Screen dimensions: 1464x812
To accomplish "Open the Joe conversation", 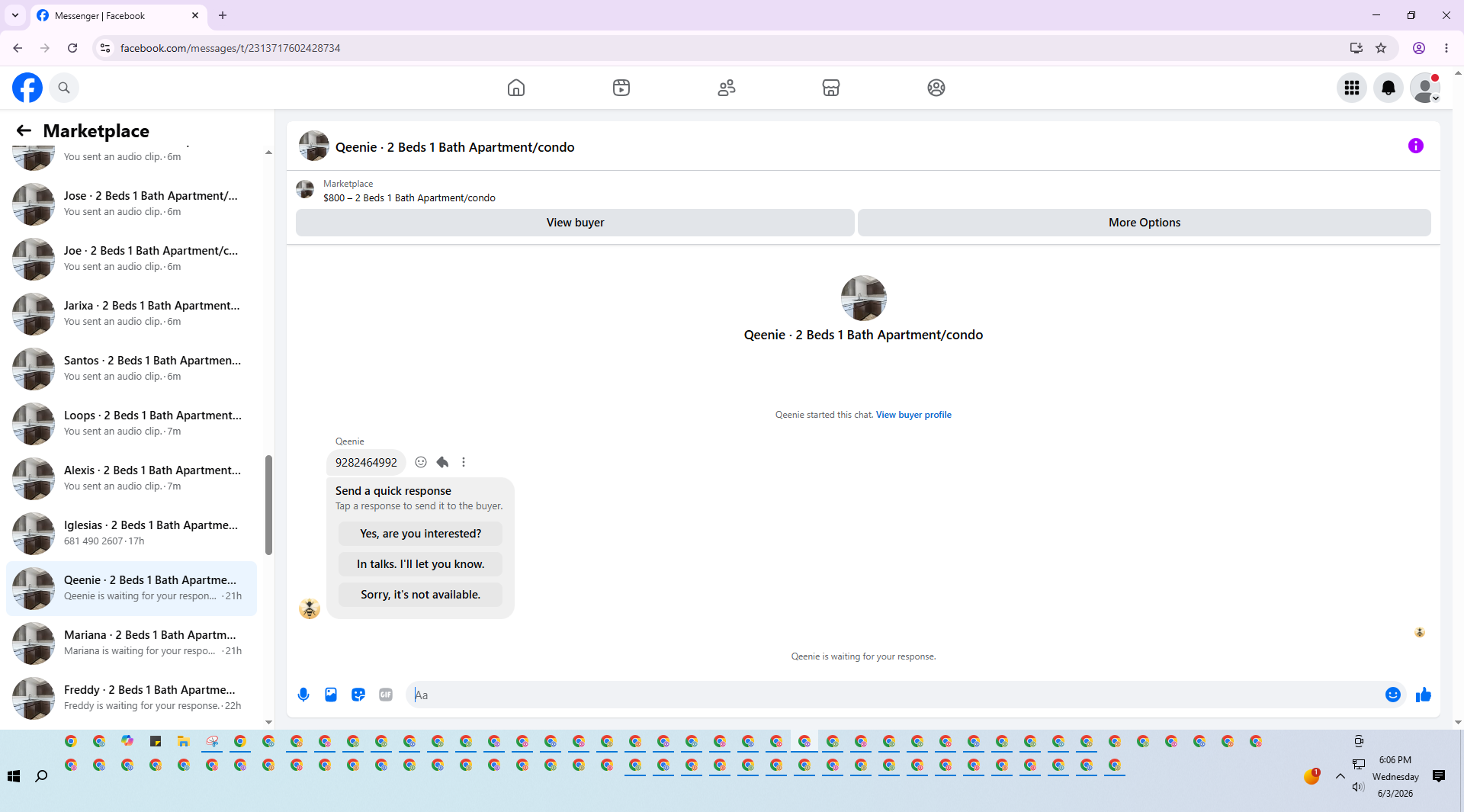I will (131, 259).
